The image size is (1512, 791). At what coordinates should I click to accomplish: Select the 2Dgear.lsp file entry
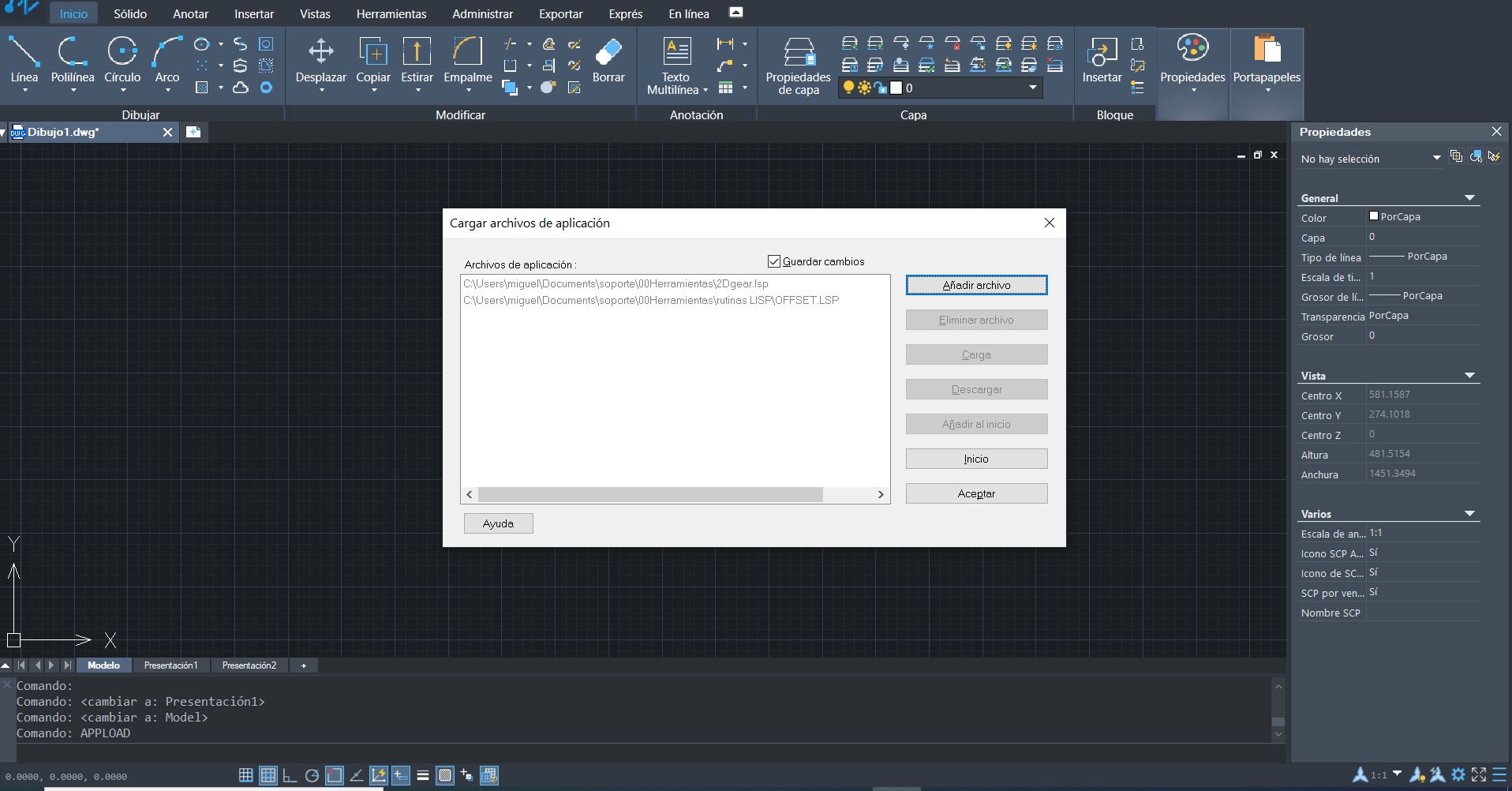point(616,283)
